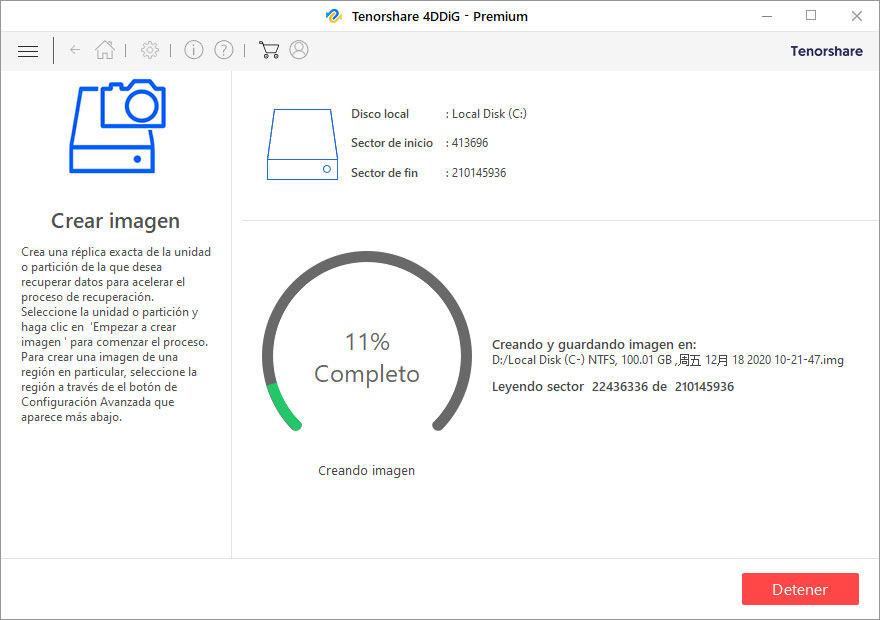Minimize the 4DDiG window
This screenshot has width=880, height=620.
[767, 16]
